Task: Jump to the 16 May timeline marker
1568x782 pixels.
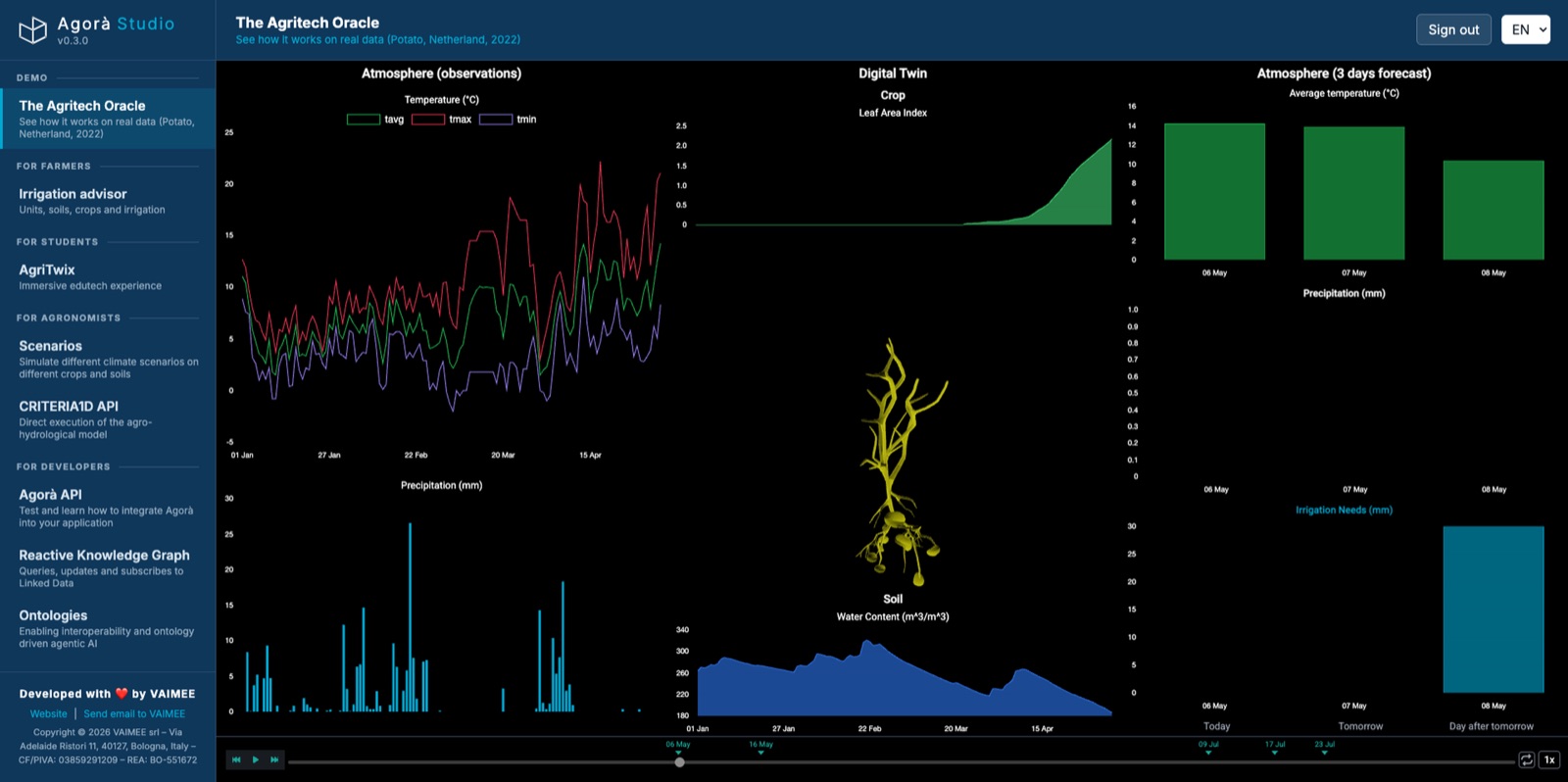Action: point(760,748)
